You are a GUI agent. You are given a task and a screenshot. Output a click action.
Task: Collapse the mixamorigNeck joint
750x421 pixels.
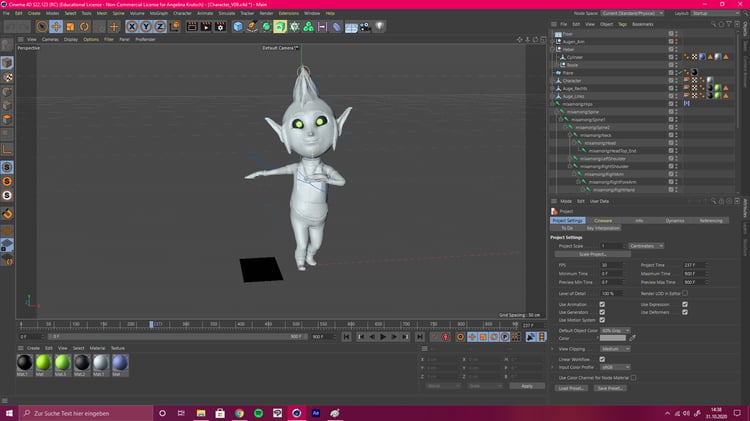[x=570, y=135]
